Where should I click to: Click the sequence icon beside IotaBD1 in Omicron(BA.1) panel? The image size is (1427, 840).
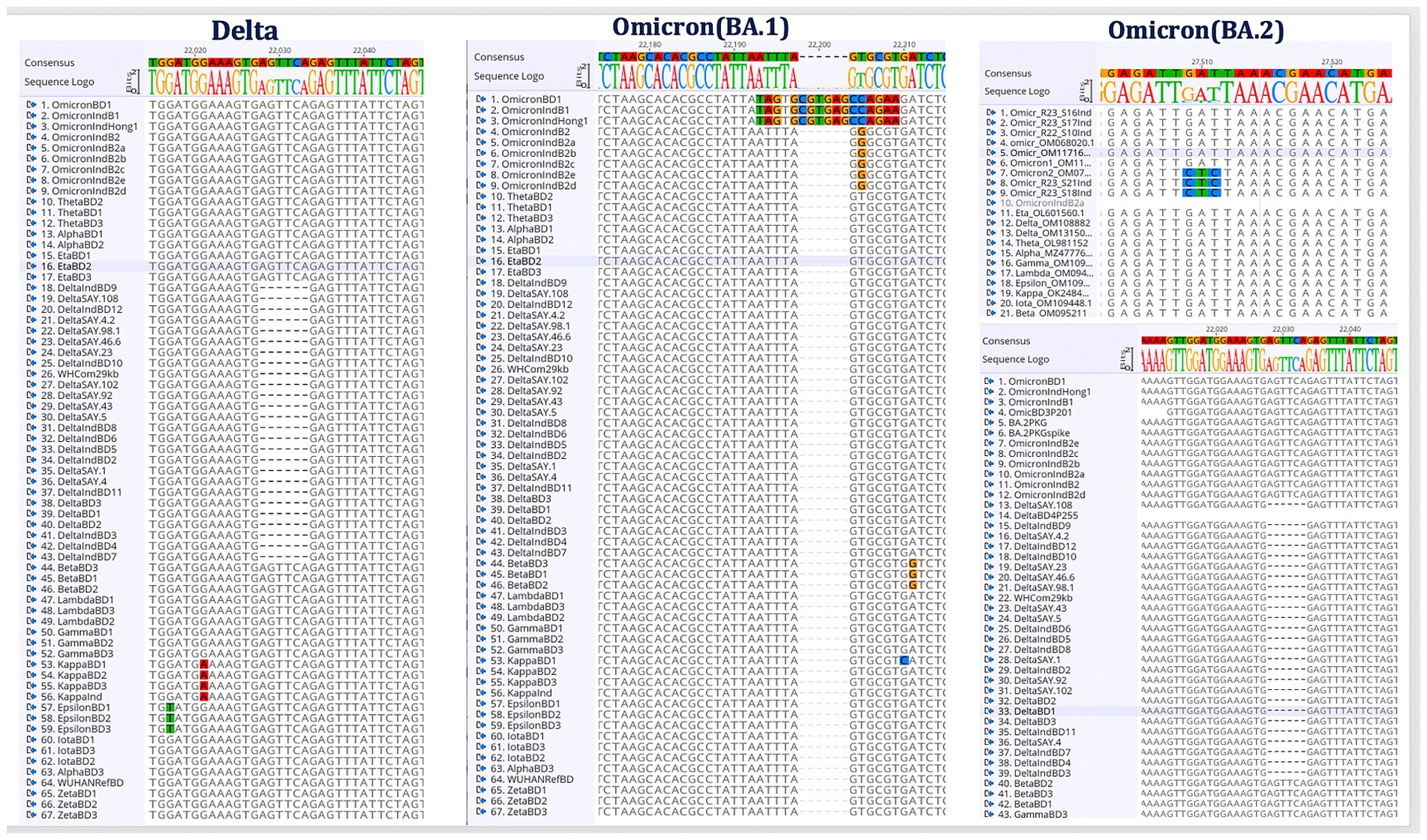pyautogui.click(x=481, y=736)
